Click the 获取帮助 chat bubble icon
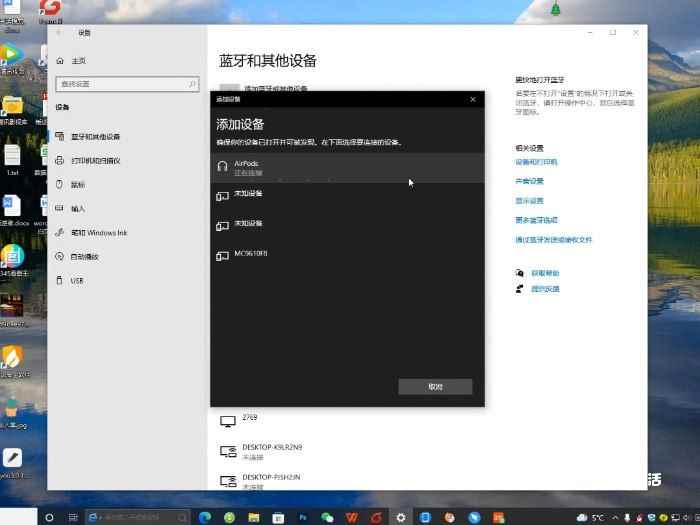 (520, 273)
